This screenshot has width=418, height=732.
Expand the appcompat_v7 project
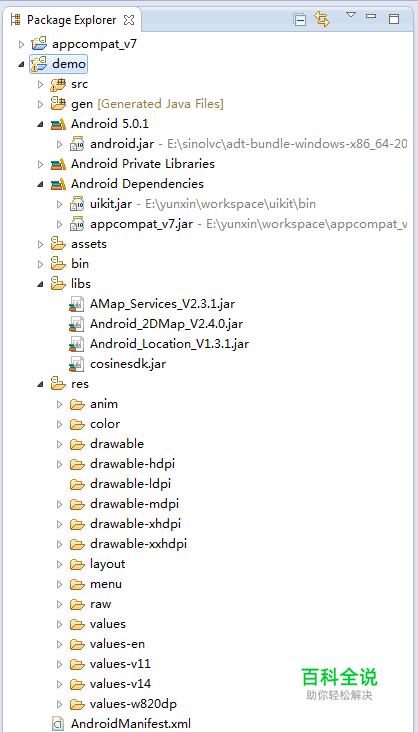pyautogui.click(x=21, y=44)
